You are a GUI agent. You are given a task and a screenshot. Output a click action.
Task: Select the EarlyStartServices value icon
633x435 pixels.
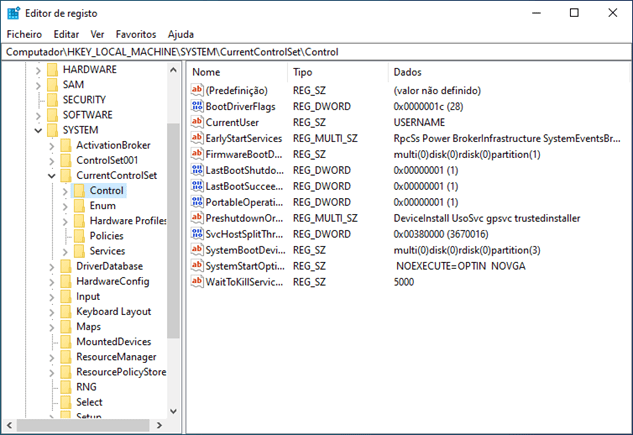coord(197,138)
